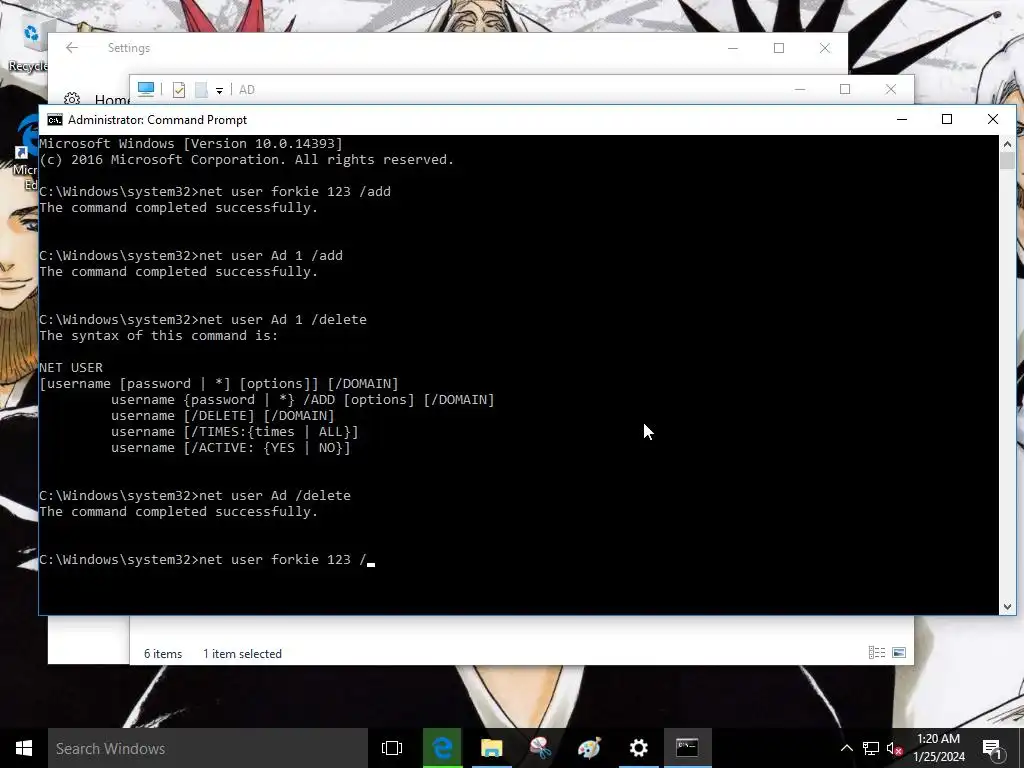Click the Settings window title text

pyautogui.click(x=129, y=48)
